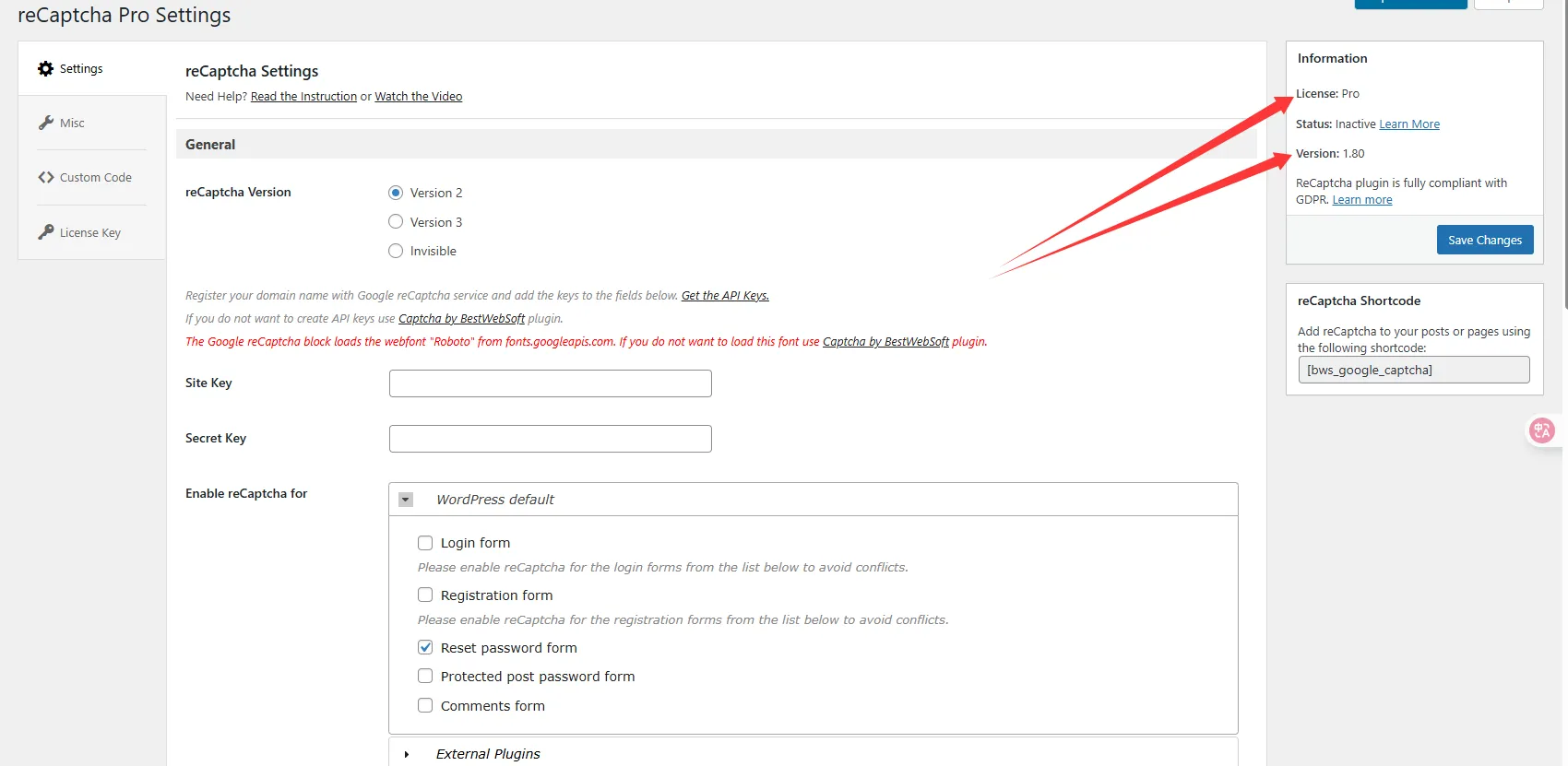Viewport: 1568px width, 766px height.
Task: Collapse the WordPress default section arrow
Action: (406, 500)
